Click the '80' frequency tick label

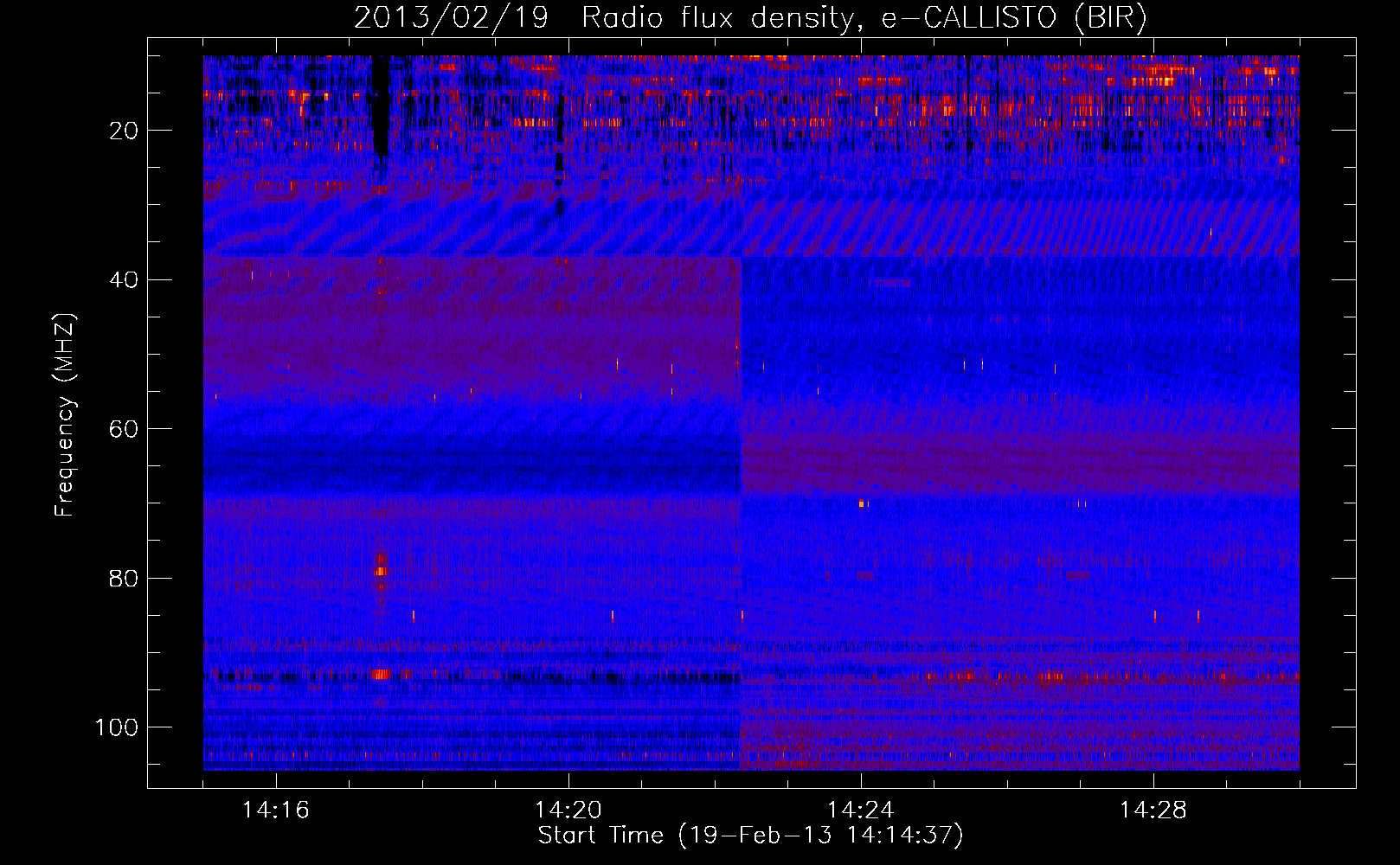tap(125, 578)
